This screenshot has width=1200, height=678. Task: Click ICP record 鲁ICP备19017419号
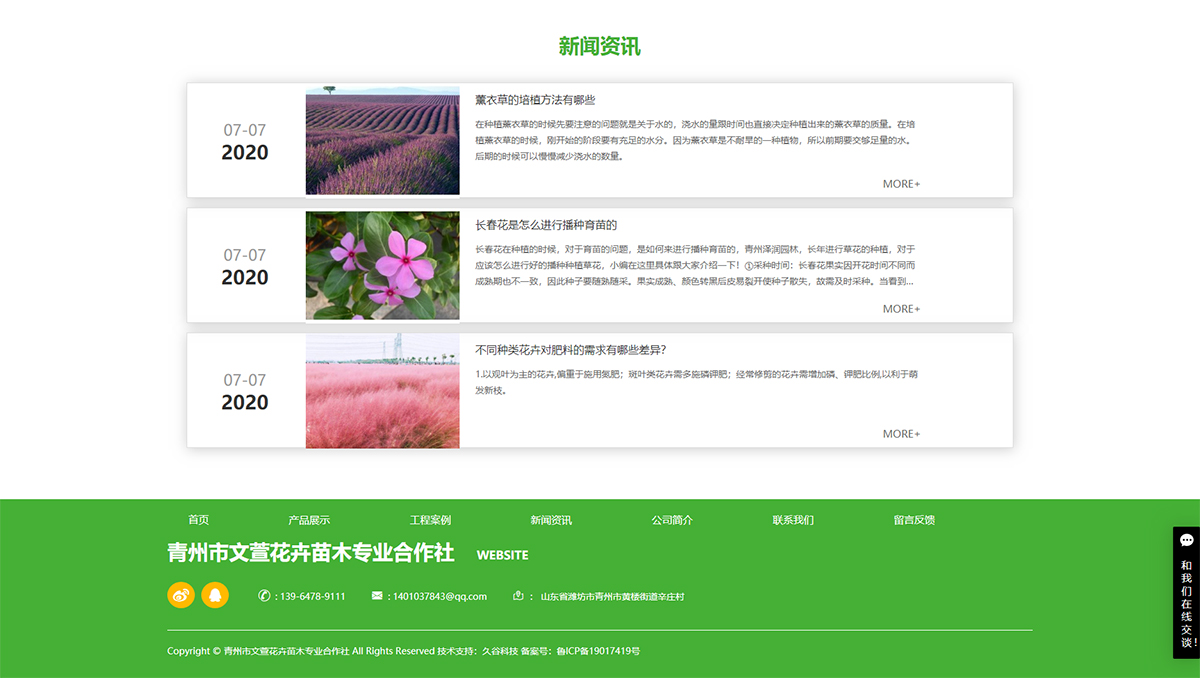(598, 651)
